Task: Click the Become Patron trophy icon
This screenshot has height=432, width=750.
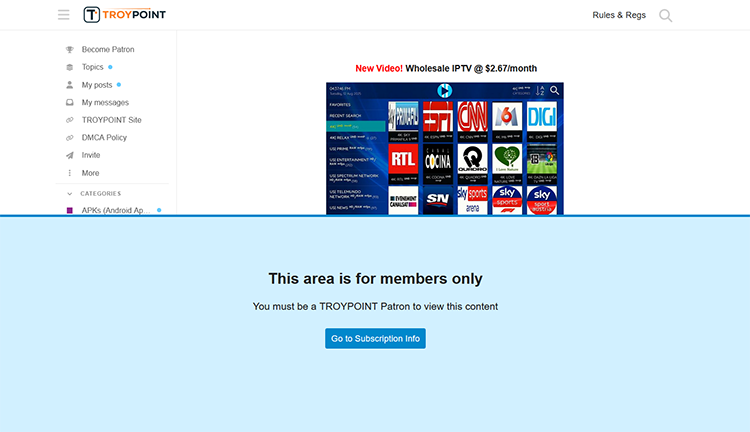Action: pos(69,49)
